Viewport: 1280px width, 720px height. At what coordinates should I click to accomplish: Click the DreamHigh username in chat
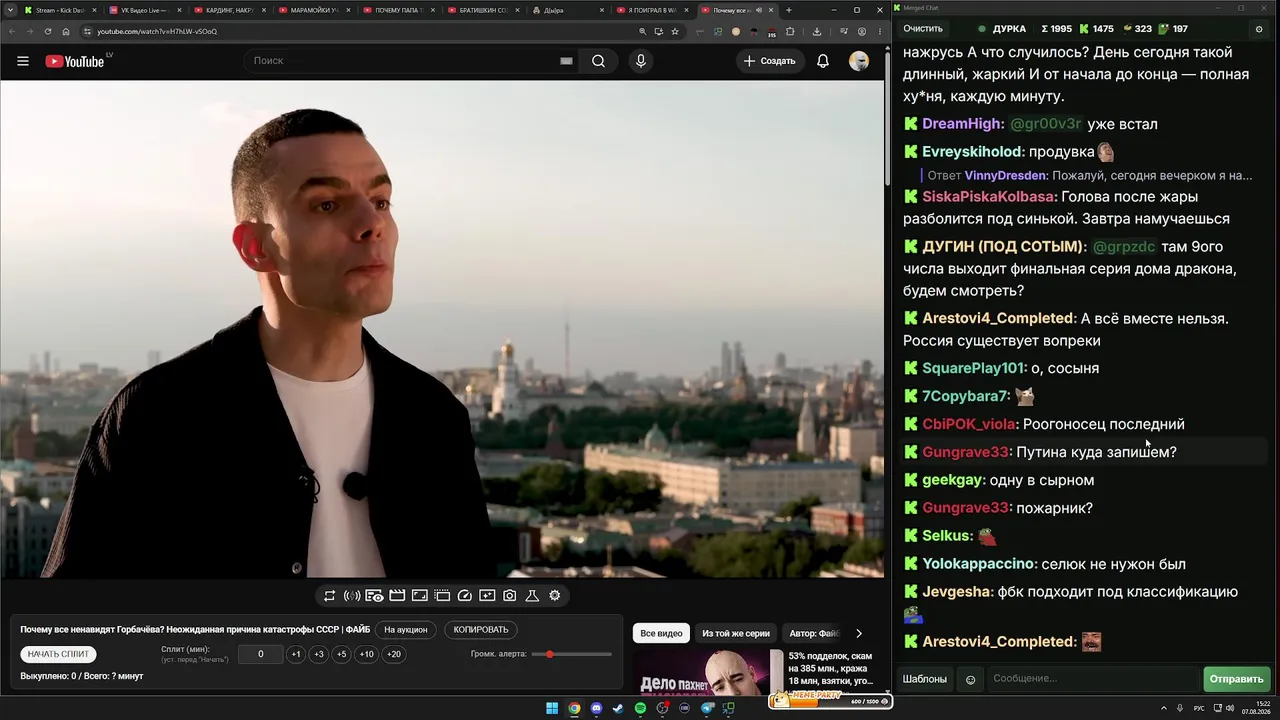[962, 124]
